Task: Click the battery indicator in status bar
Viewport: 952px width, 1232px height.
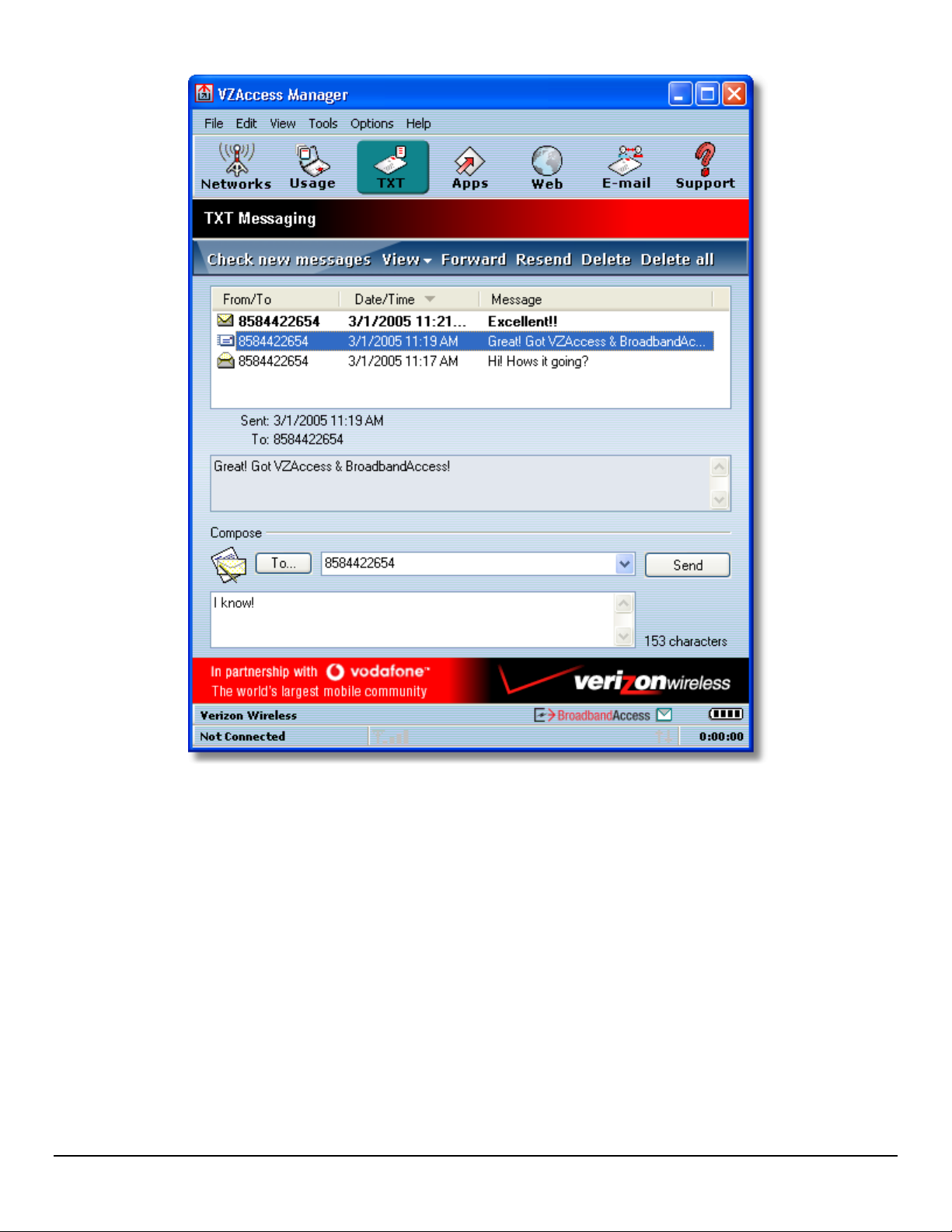Action: (726, 714)
